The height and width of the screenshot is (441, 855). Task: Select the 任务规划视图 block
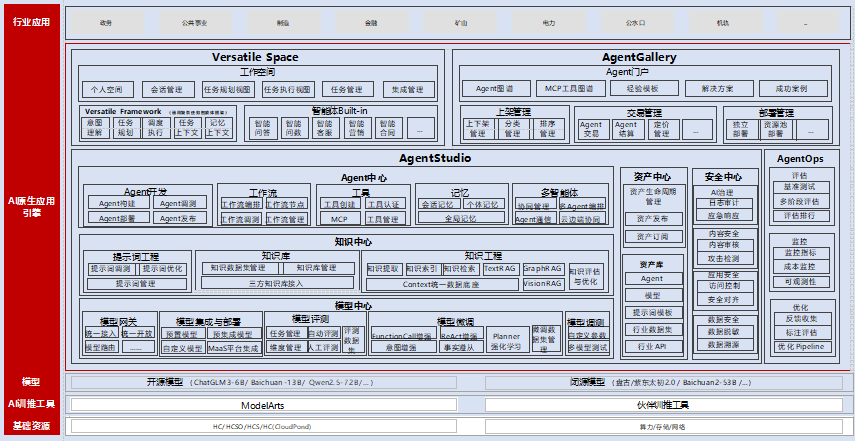point(228,88)
